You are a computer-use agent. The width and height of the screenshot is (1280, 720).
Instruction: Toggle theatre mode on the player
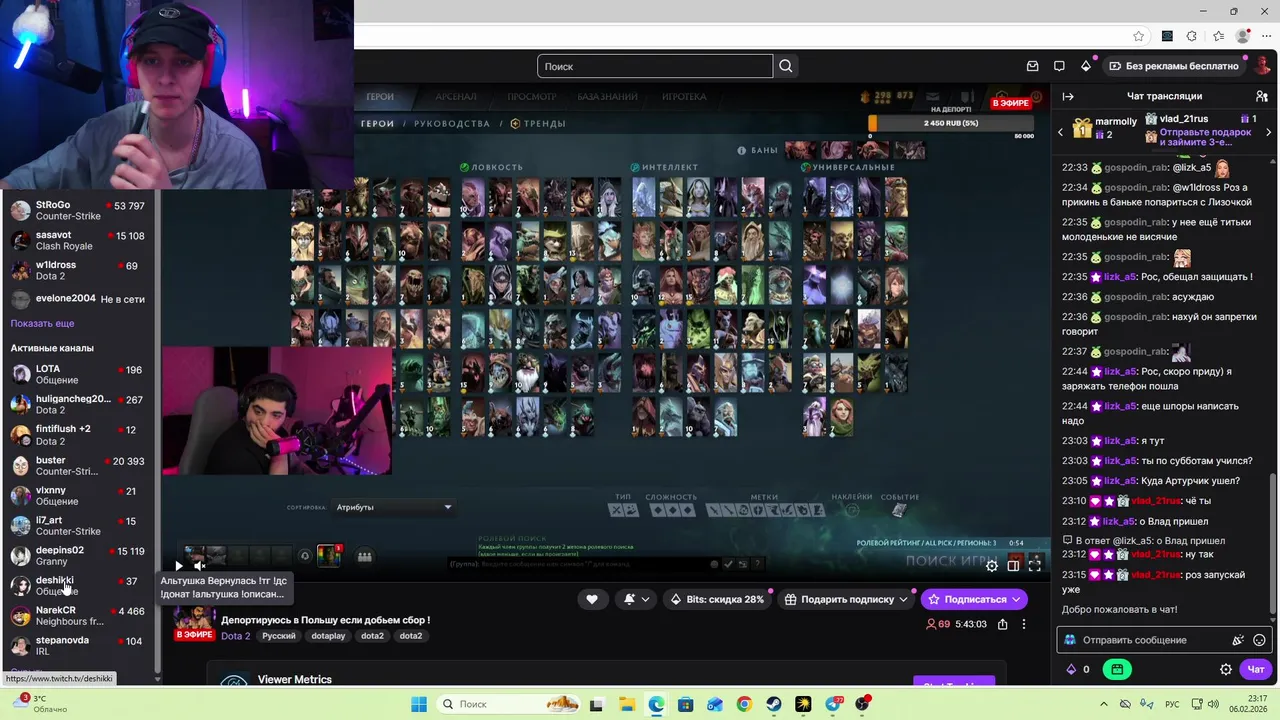click(x=1013, y=565)
